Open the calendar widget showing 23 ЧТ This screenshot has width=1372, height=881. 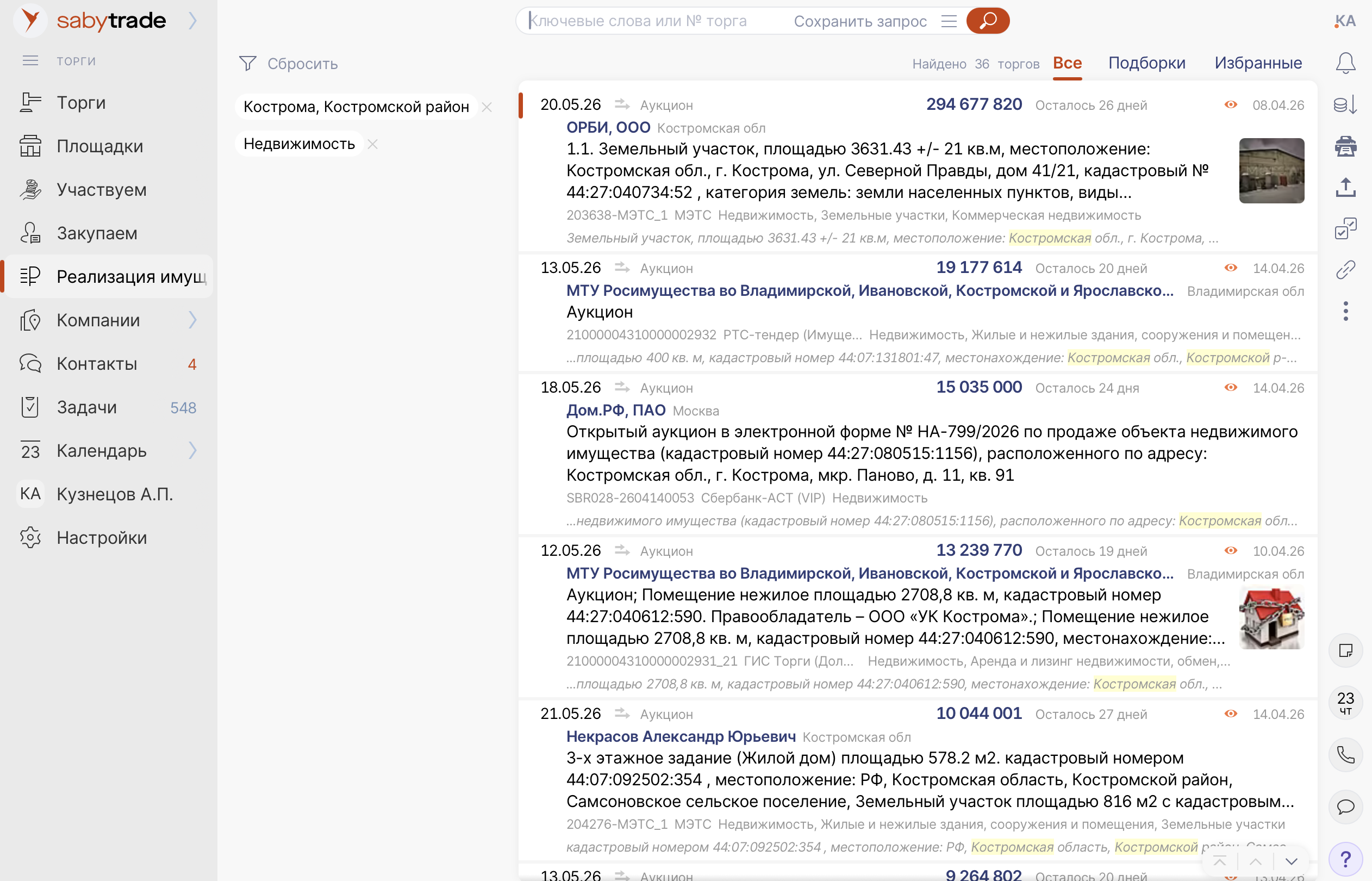tap(1346, 703)
